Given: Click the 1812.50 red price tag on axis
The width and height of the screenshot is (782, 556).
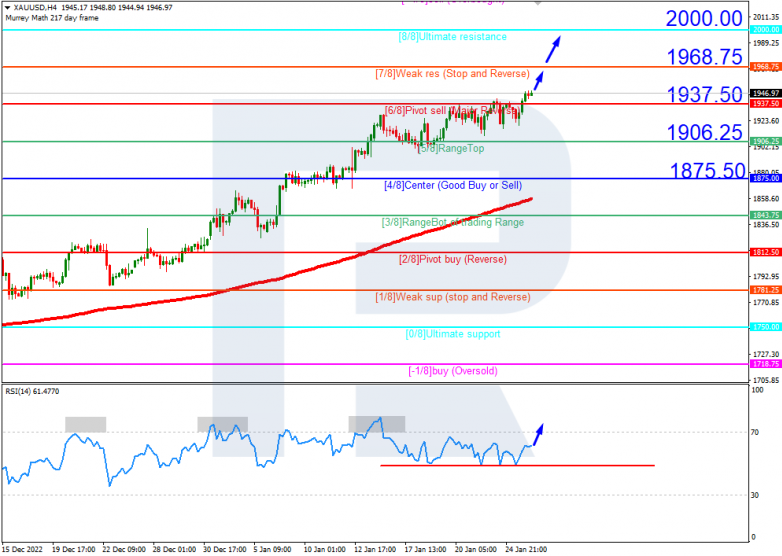Looking at the screenshot, I should tap(766, 253).
